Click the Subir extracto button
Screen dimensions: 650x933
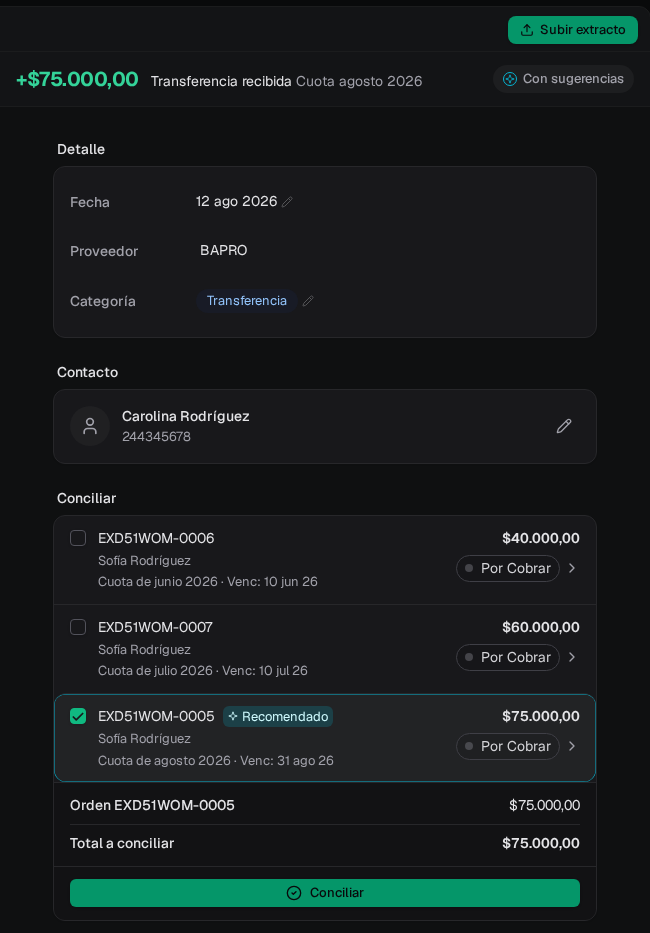point(573,30)
